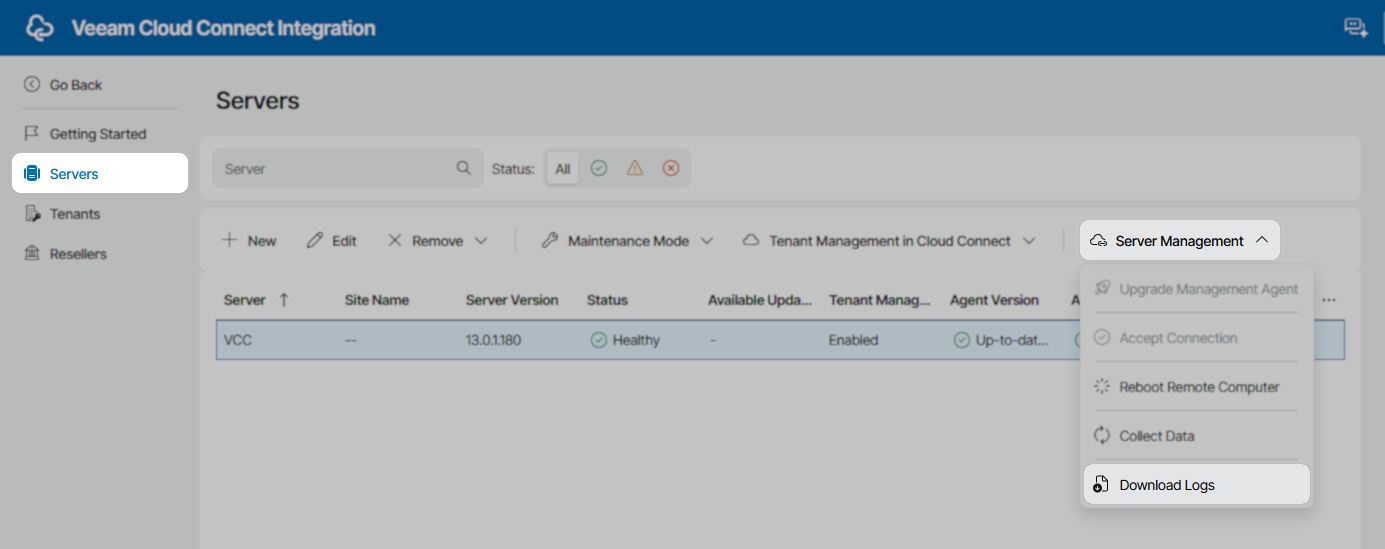Click the Enabled tenant management cell
Viewport: 1385px width, 549px height.
click(853, 340)
